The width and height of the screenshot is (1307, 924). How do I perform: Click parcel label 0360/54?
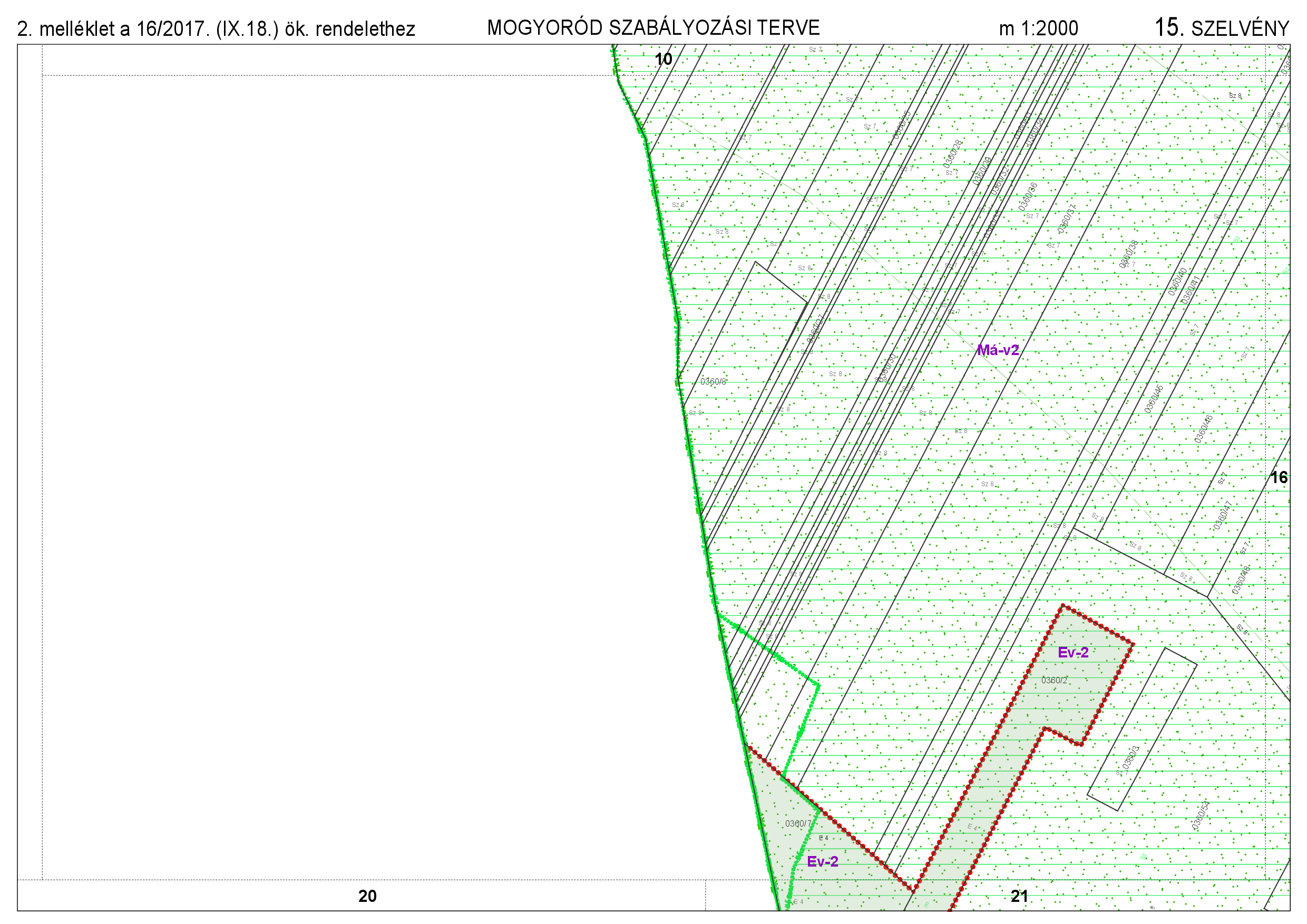tap(1200, 815)
